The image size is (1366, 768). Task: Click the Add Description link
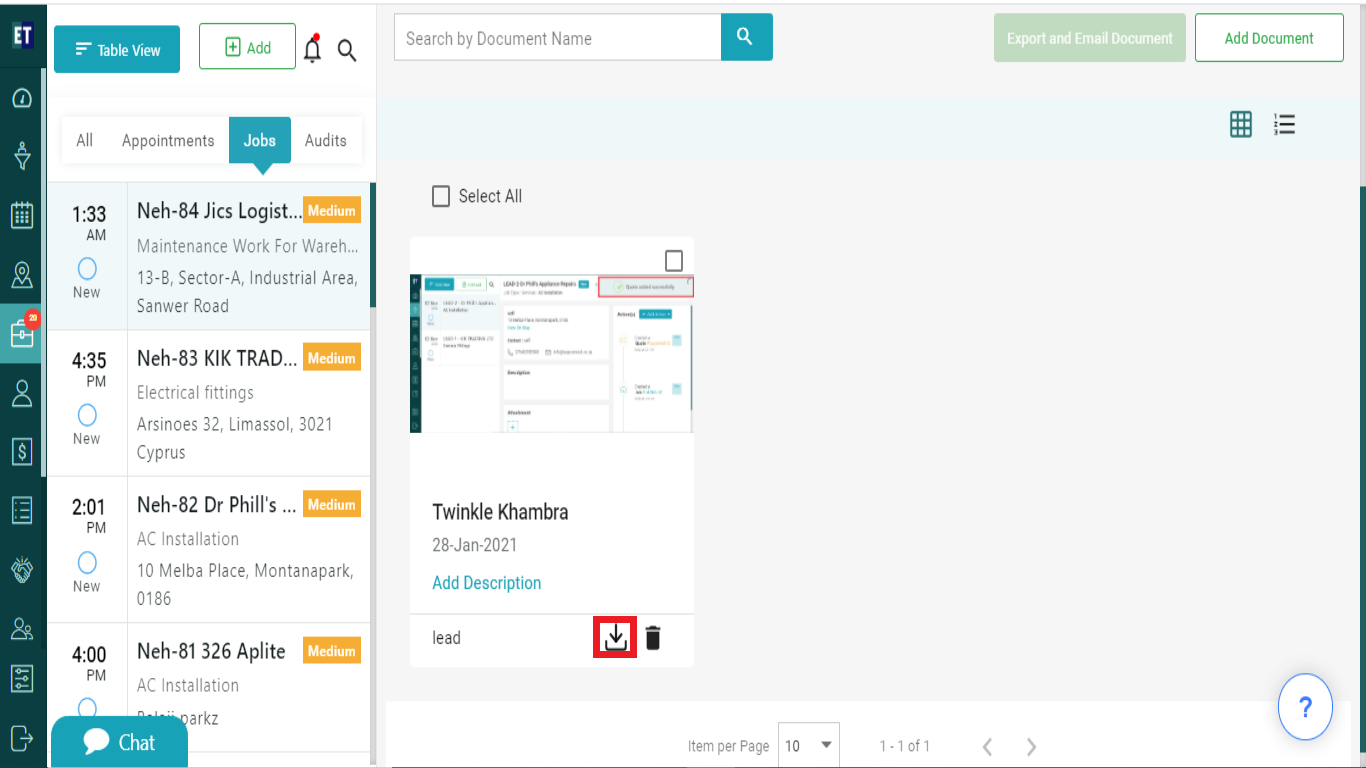(x=487, y=583)
